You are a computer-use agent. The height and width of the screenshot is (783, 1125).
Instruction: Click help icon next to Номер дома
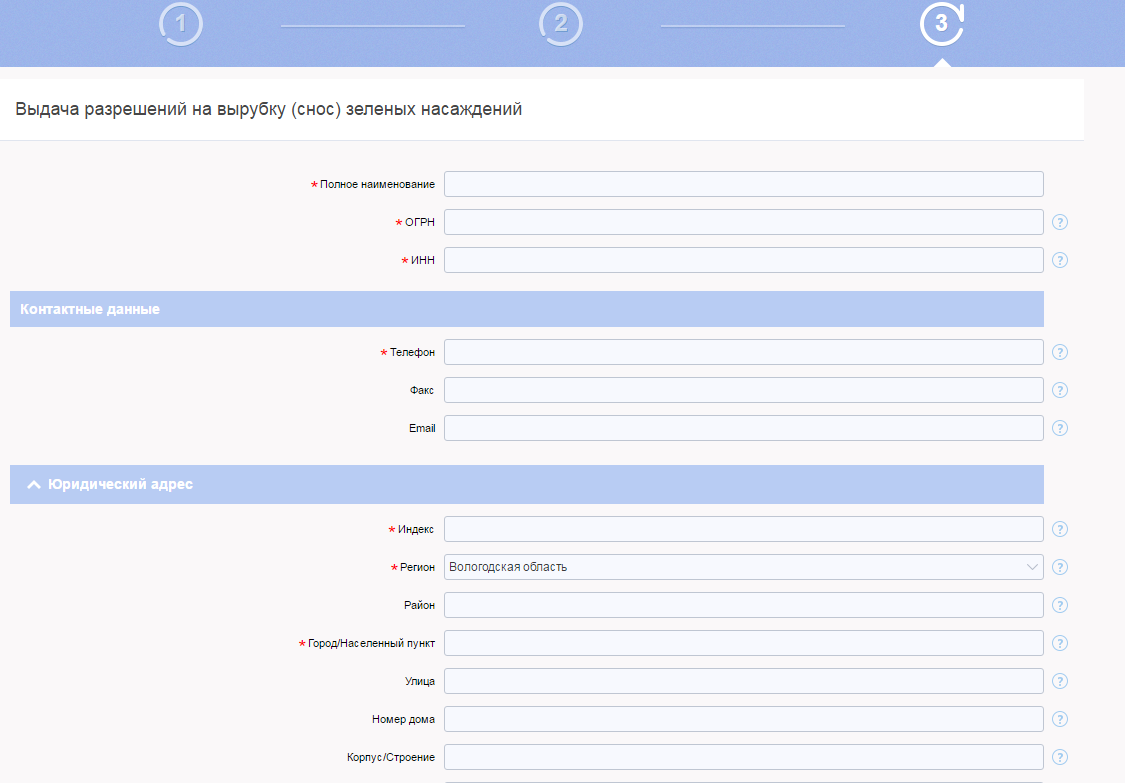coord(1060,719)
